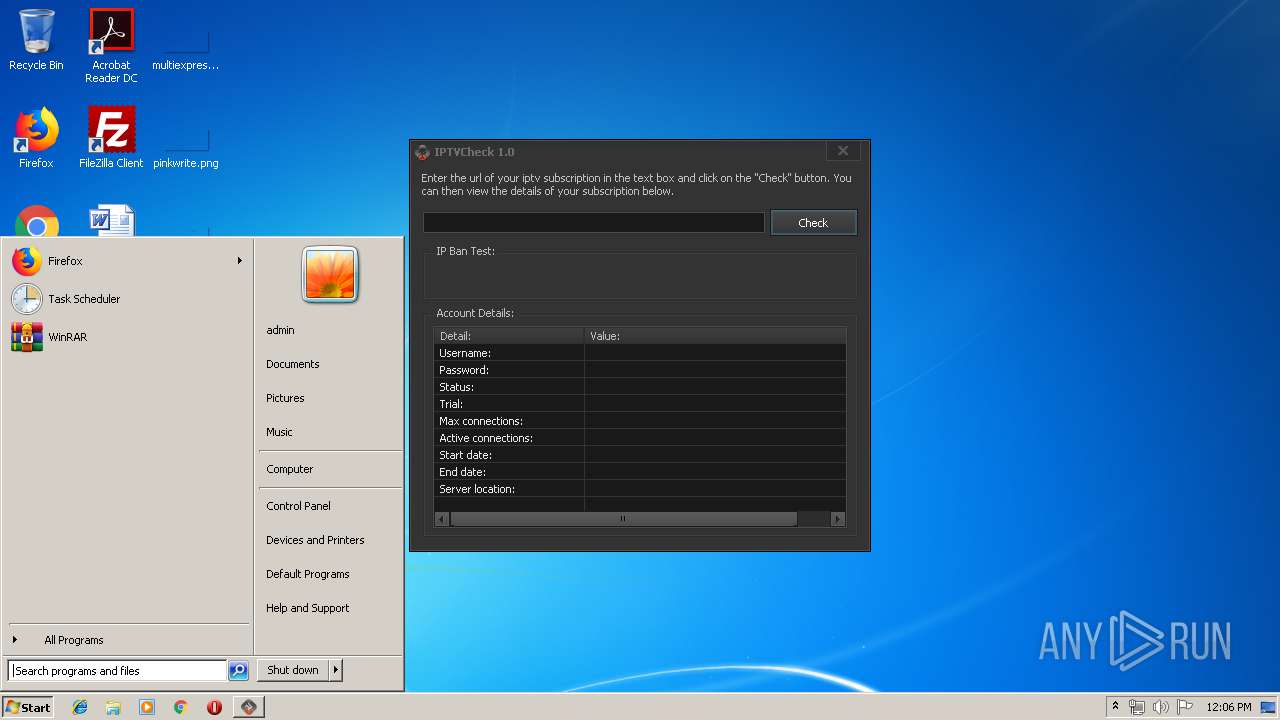Click the volume tray icon
Screen dimensions: 1280x720
[x=1161, y=707]
